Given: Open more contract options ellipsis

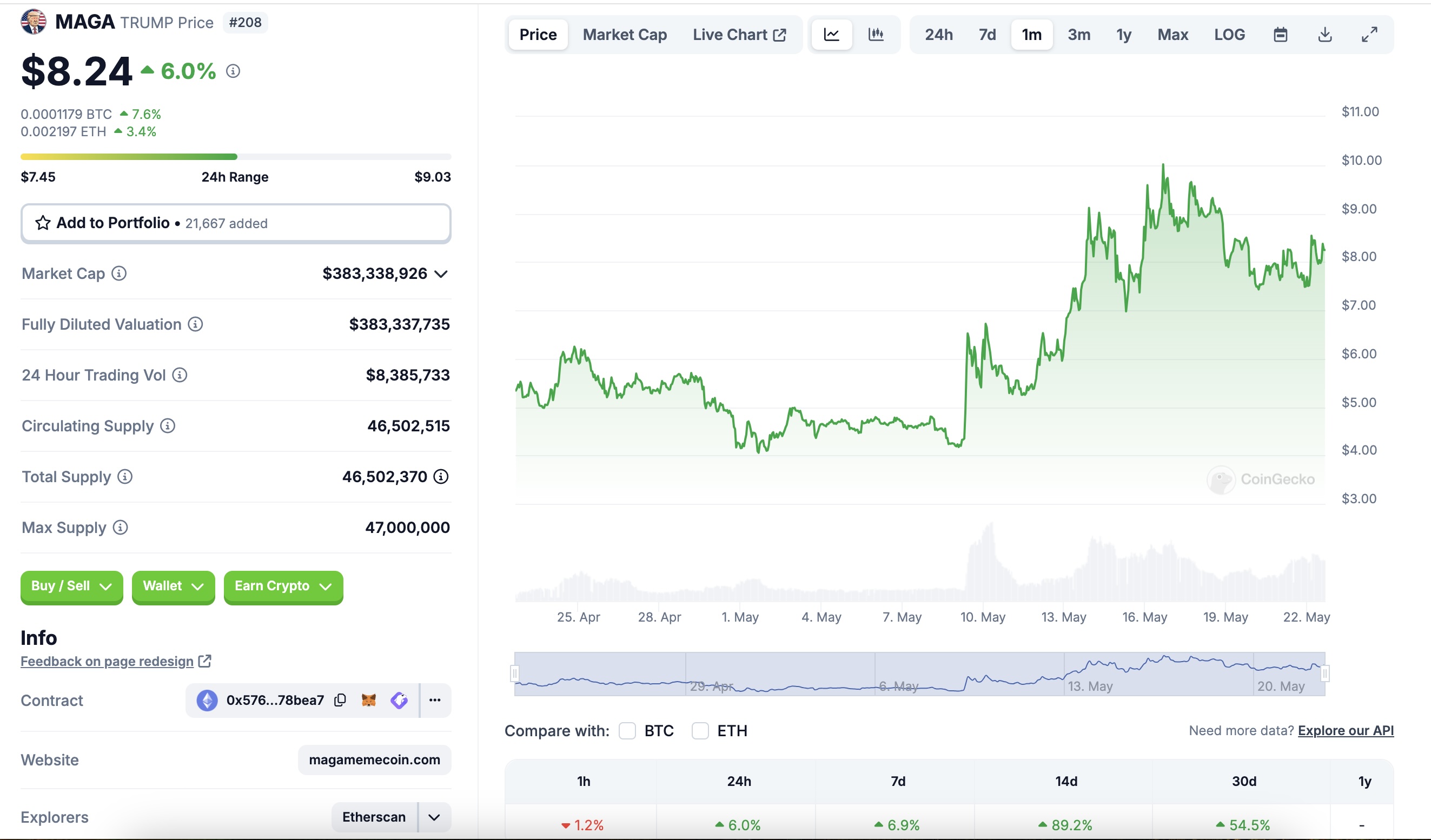Looking at the screenshot, I should (435, 701).
